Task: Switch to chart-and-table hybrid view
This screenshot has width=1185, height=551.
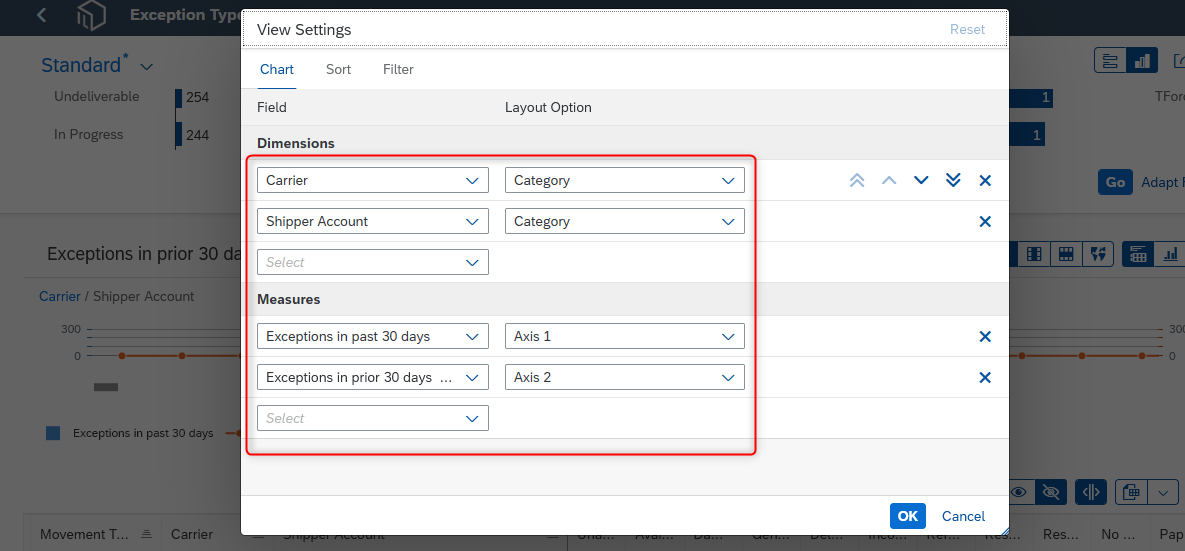Action: [x=1138, y=255]
